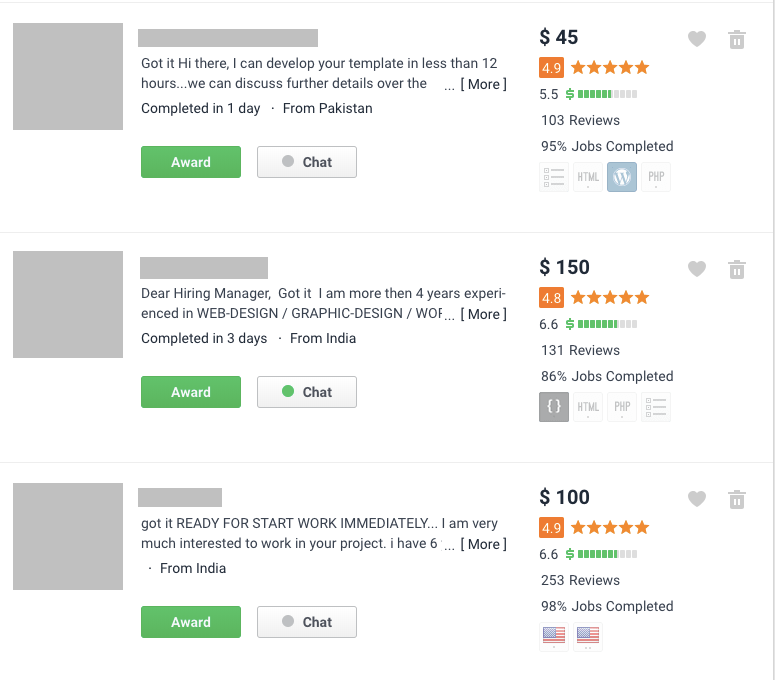Click PHP skill badge on $150 bid
Viewport: 775px width, 680px height.
[x=622, y=407]
